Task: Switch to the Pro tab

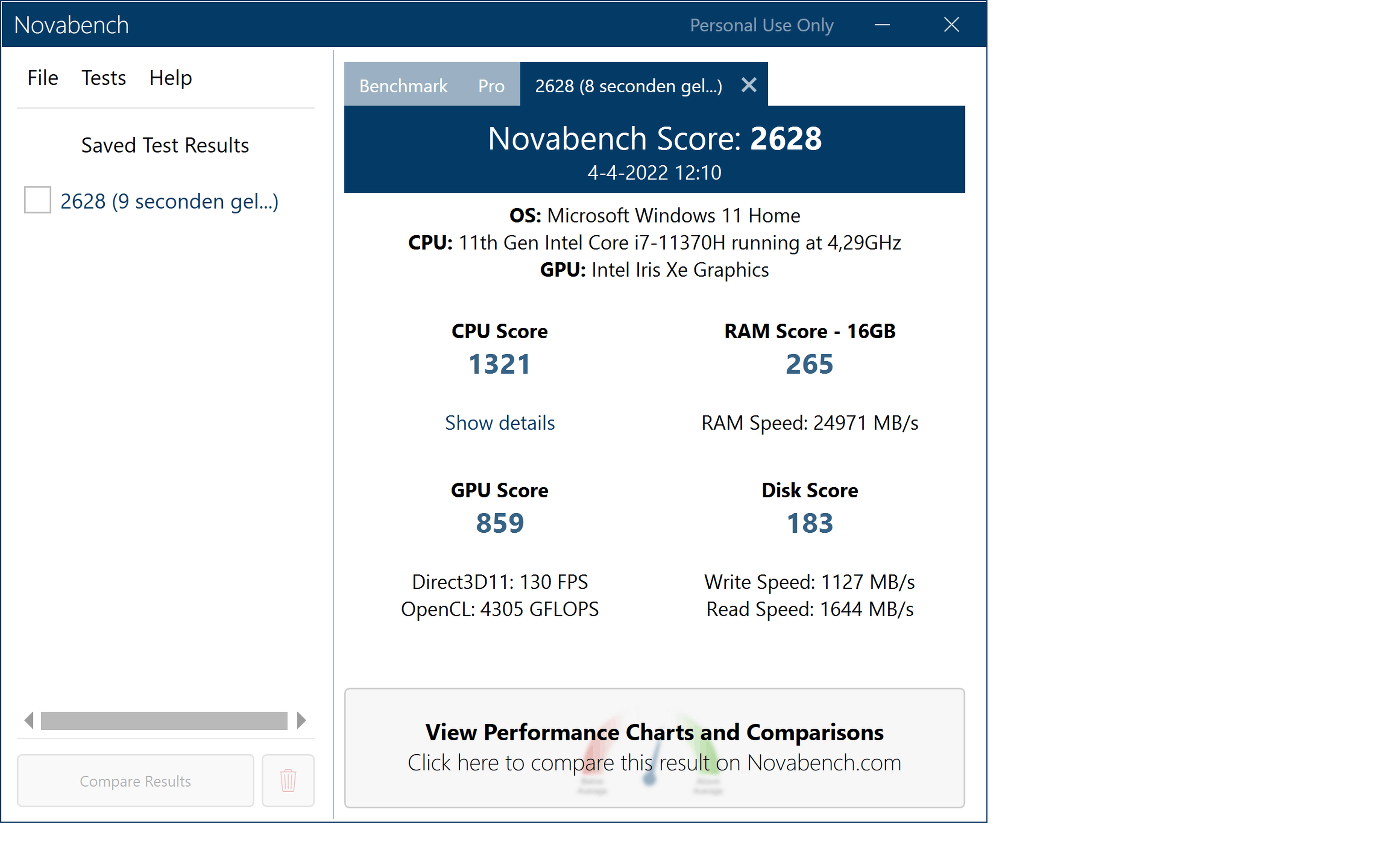Action: [x=491, y=86]
